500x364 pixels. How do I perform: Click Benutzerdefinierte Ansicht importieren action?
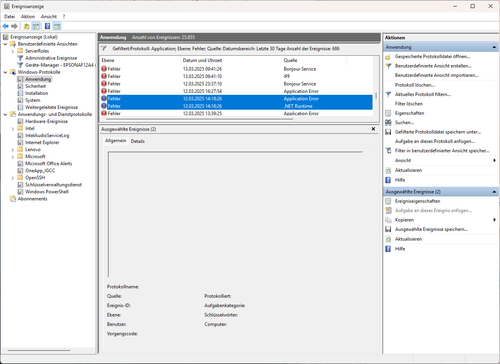pyautogui.click(x=437, y=75)
